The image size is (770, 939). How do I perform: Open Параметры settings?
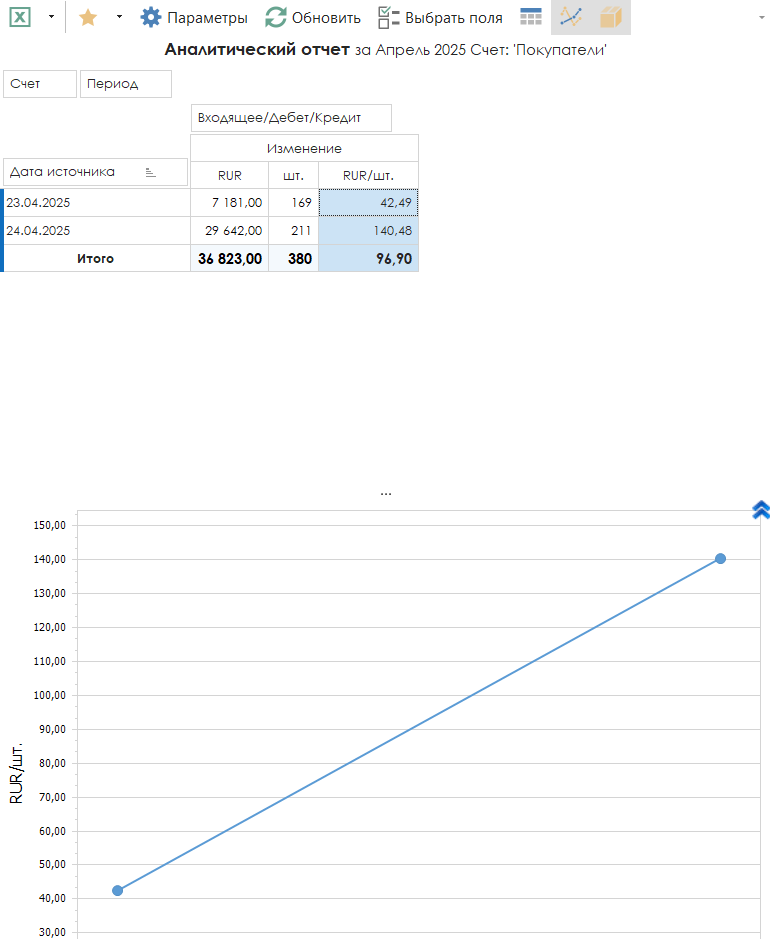[194, 17]
